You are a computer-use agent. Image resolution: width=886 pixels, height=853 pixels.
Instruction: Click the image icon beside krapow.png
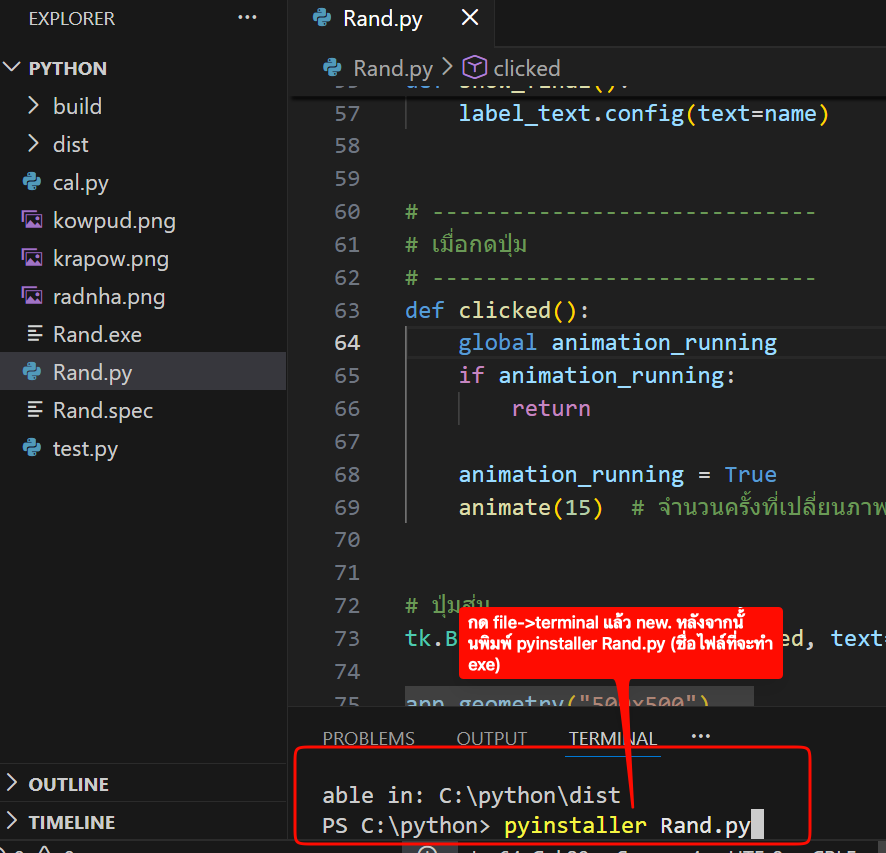(x=33, y=259)
